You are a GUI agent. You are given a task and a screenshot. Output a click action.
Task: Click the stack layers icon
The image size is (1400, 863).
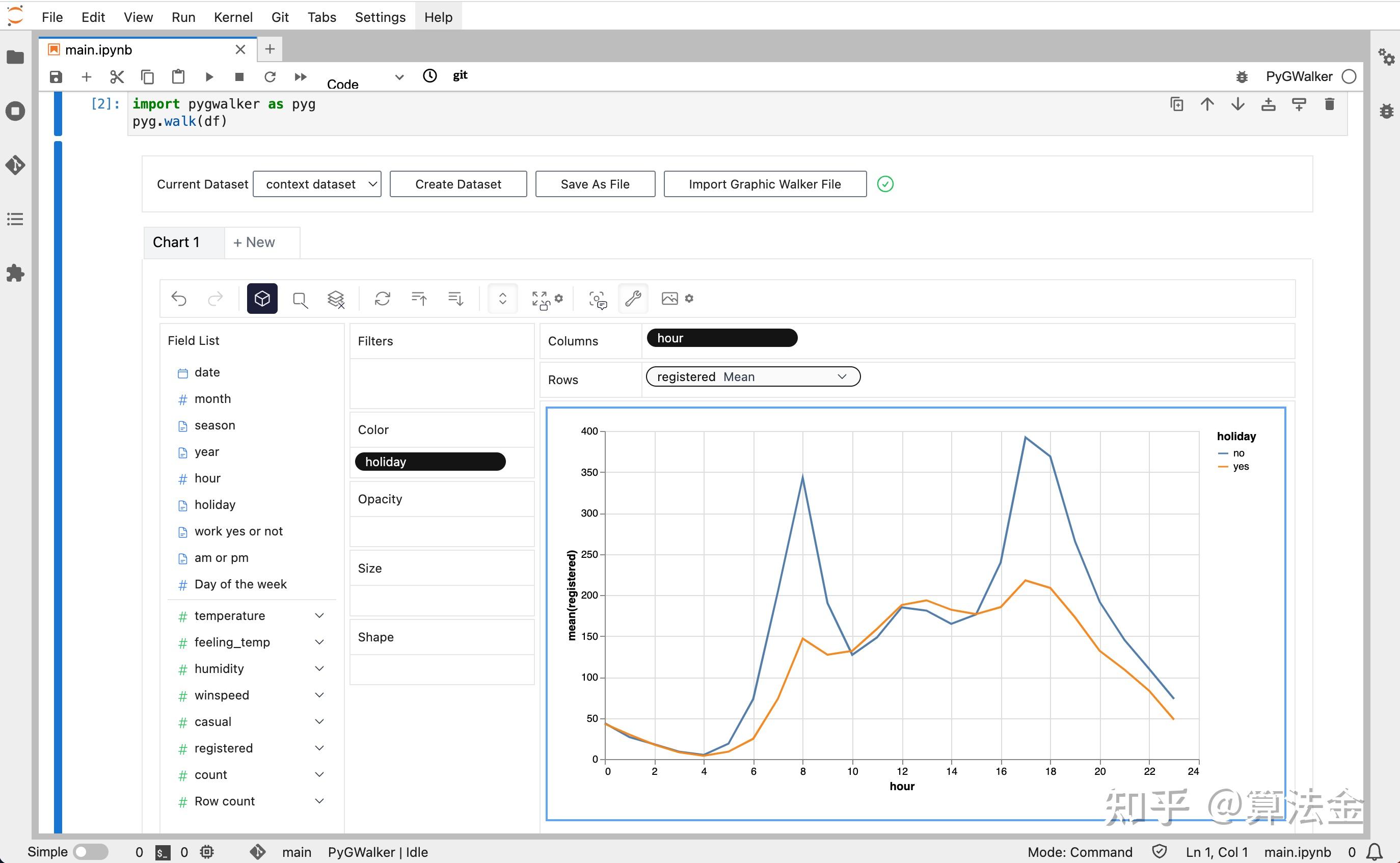(336, 299)
